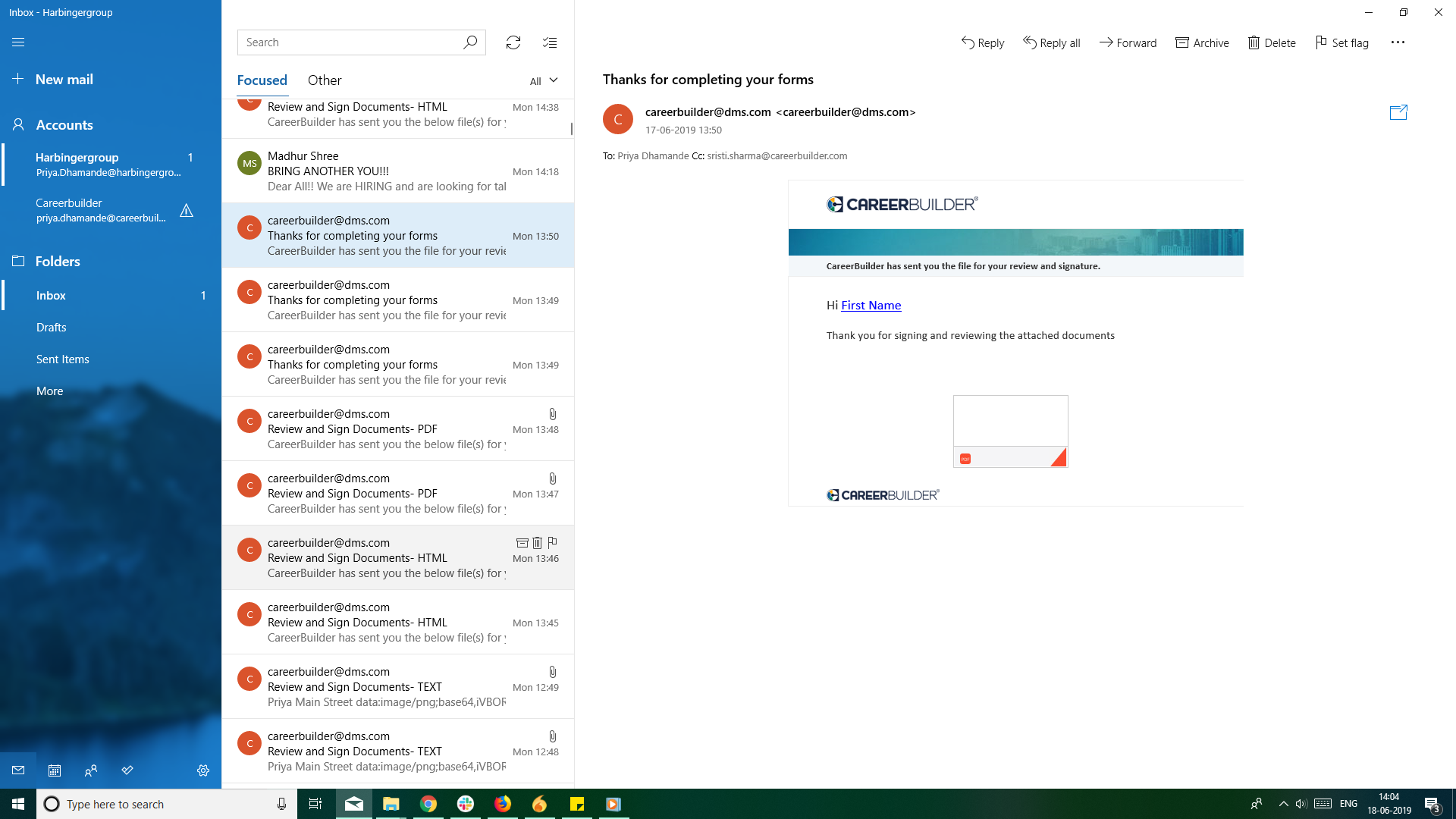The image size is (1456, 819).
Task: Switch to the Other tab
Action: (x=325, y=80)
